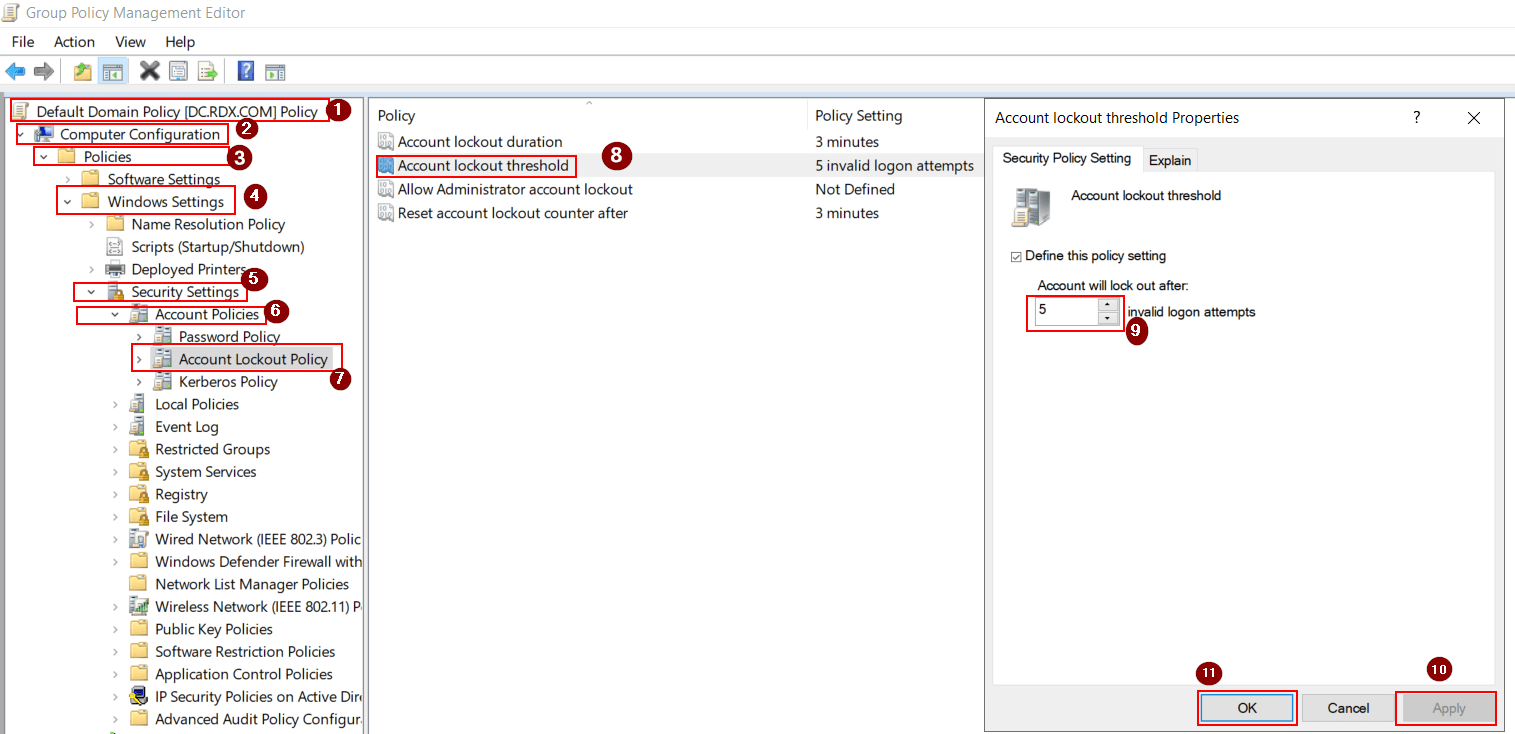Click the OK button

(x=1247, y=707)
